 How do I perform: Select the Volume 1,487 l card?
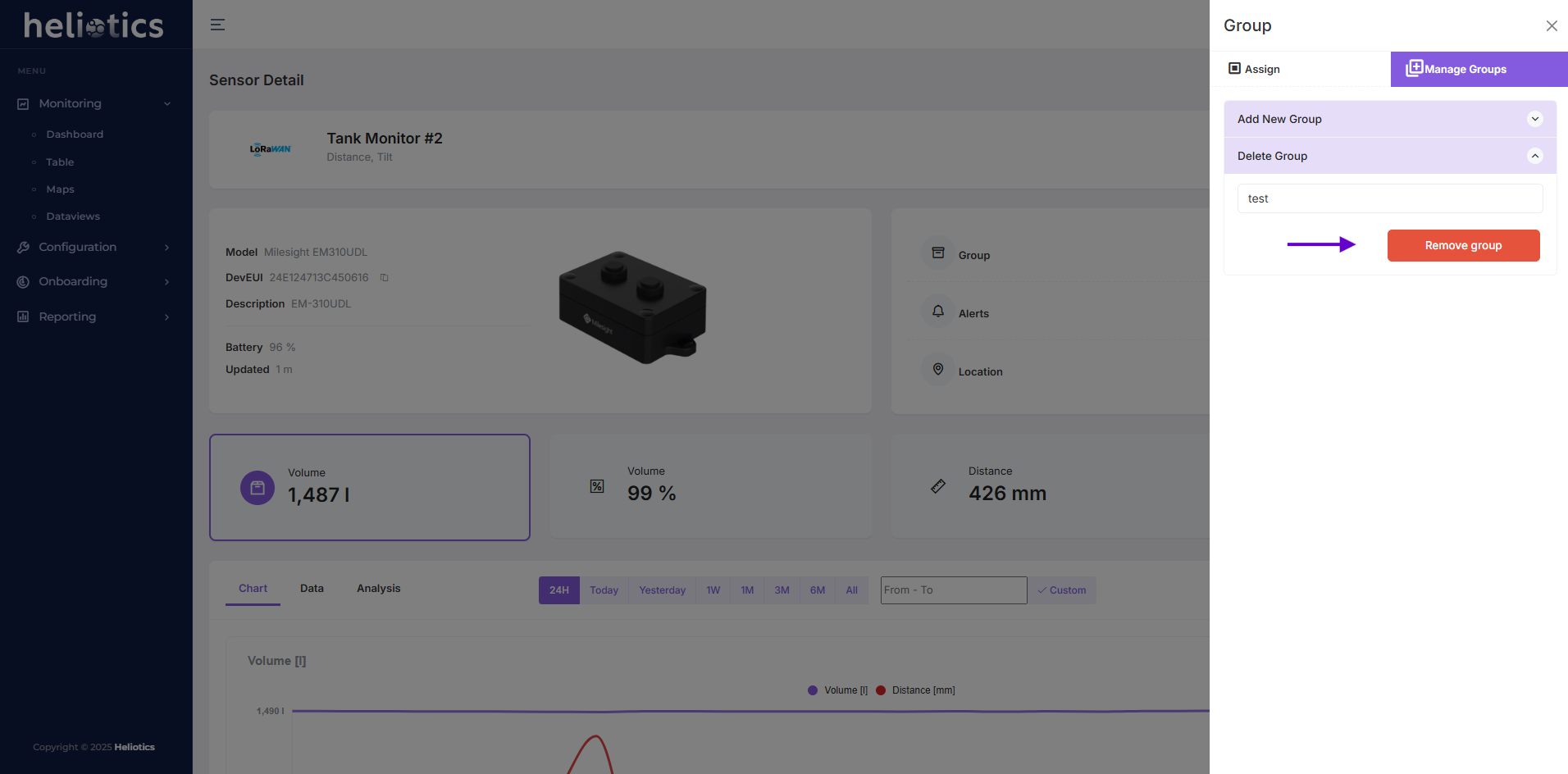click(x=370, y=487)
